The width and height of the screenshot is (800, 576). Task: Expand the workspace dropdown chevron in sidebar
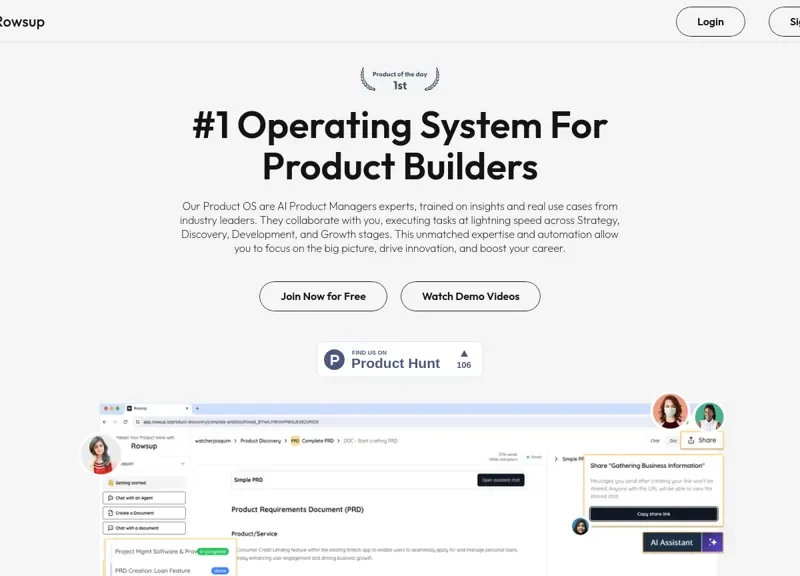[x=182, y=464]
